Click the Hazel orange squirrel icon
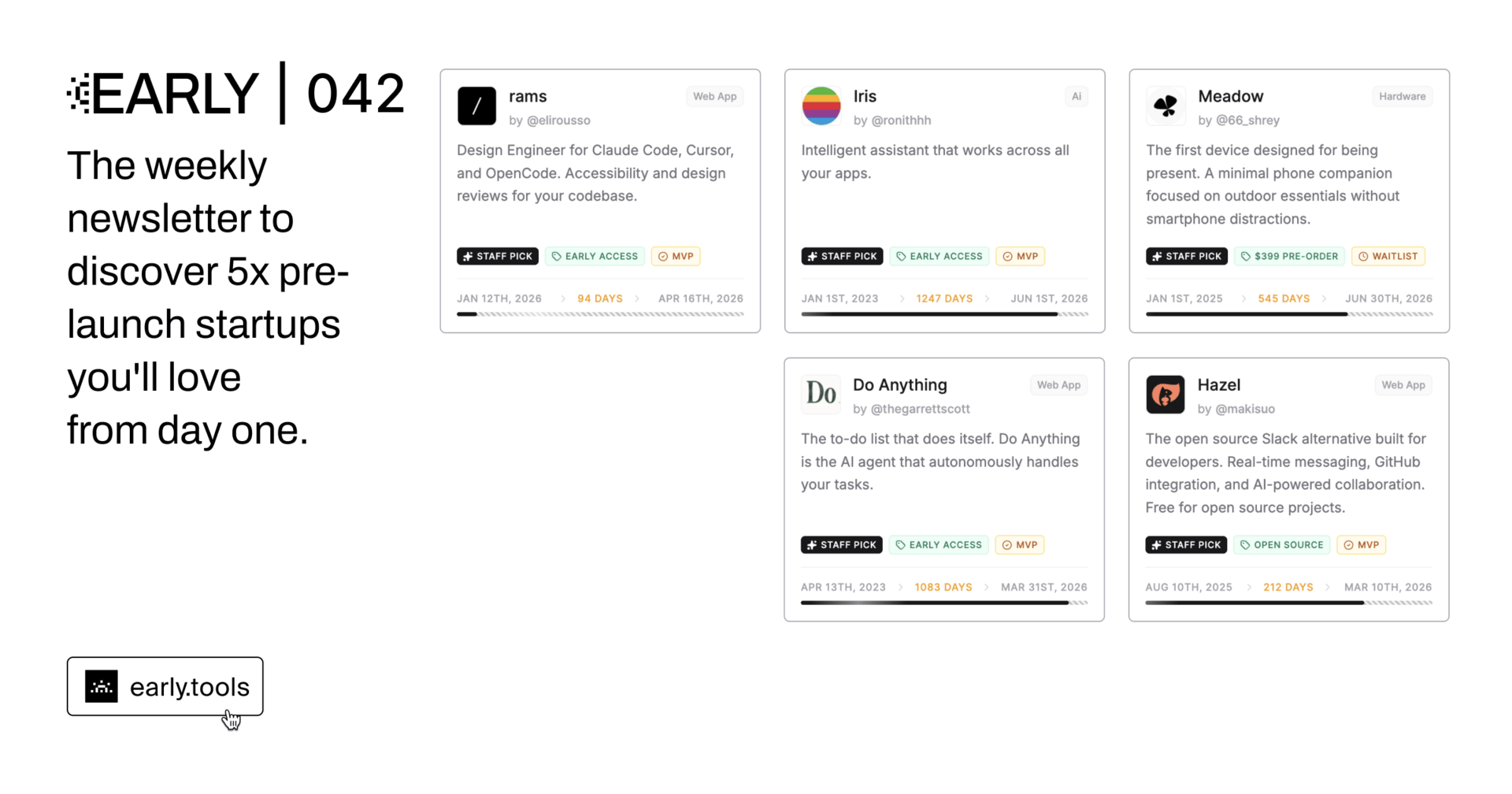This screenshot has height=794, width=1512. [1165, 395]
